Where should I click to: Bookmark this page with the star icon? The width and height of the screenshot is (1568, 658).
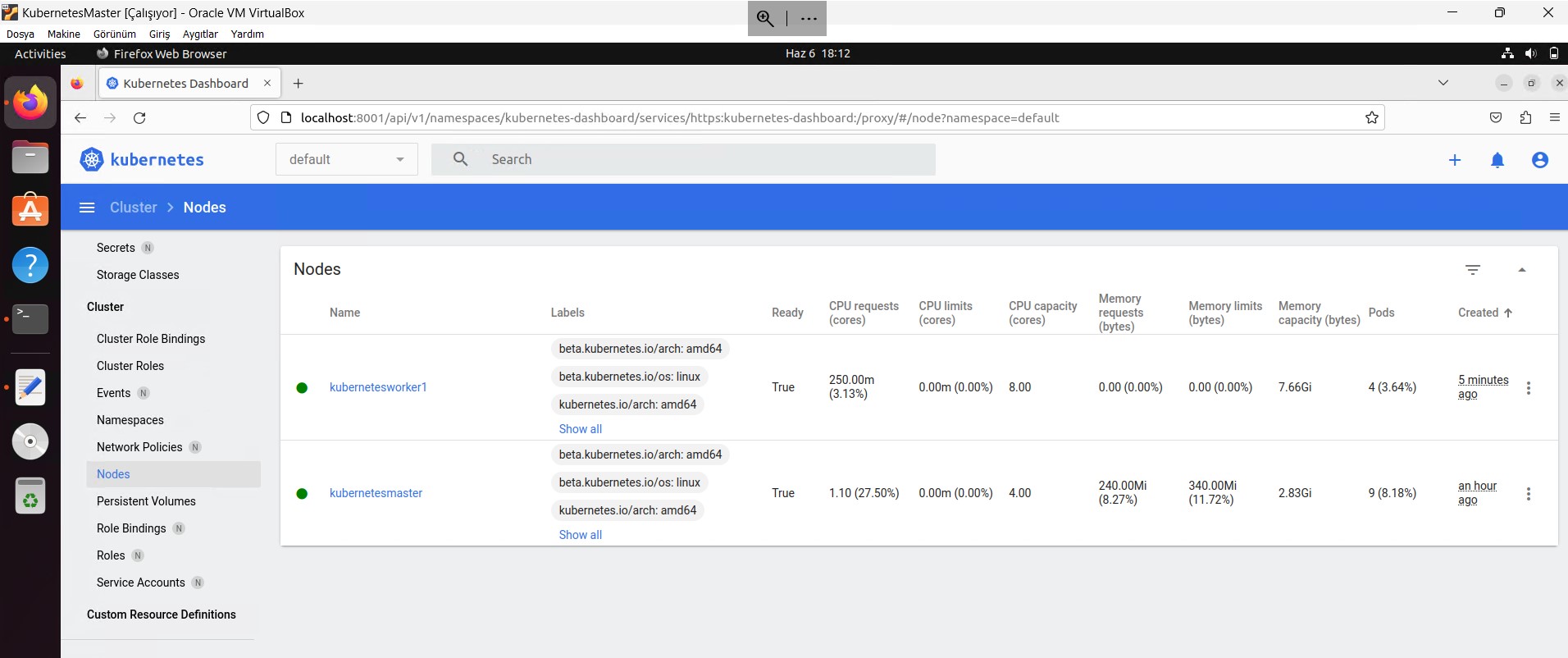1372,117
